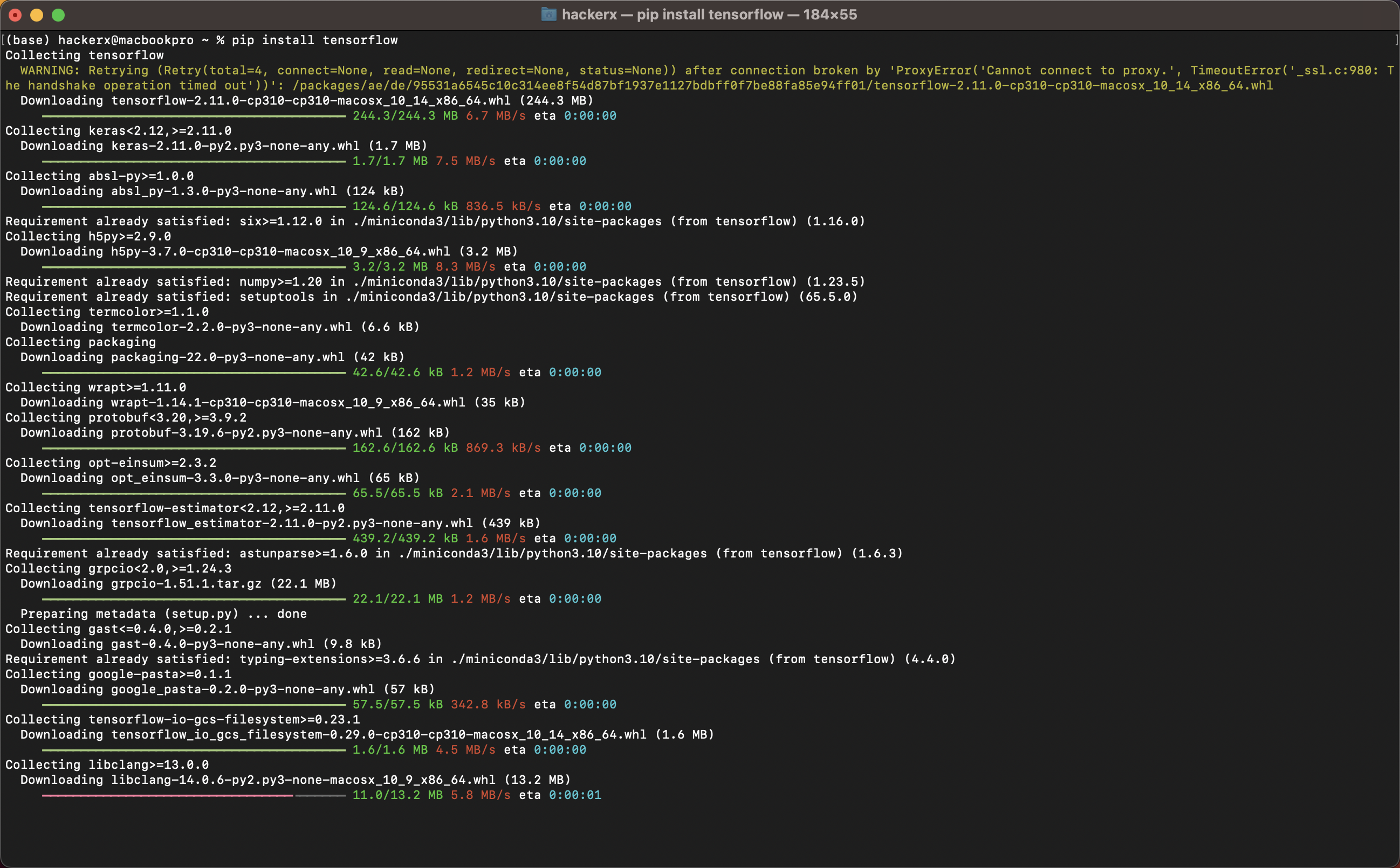1400x868 pixels.
Task: Click 'Downloading tensorflow_estimator-2.11.0' line
Action: coord(281,523)
